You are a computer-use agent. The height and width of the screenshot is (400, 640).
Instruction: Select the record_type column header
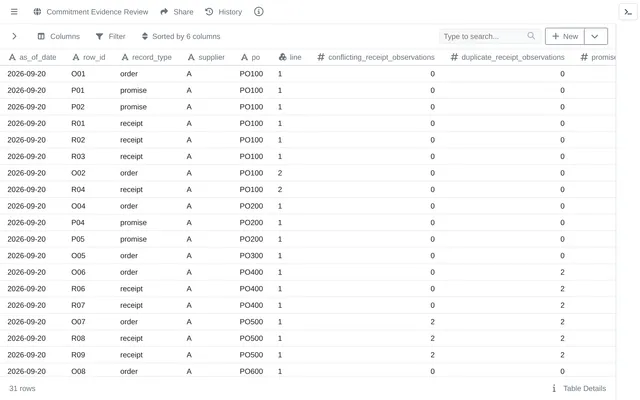pos(147,57)
